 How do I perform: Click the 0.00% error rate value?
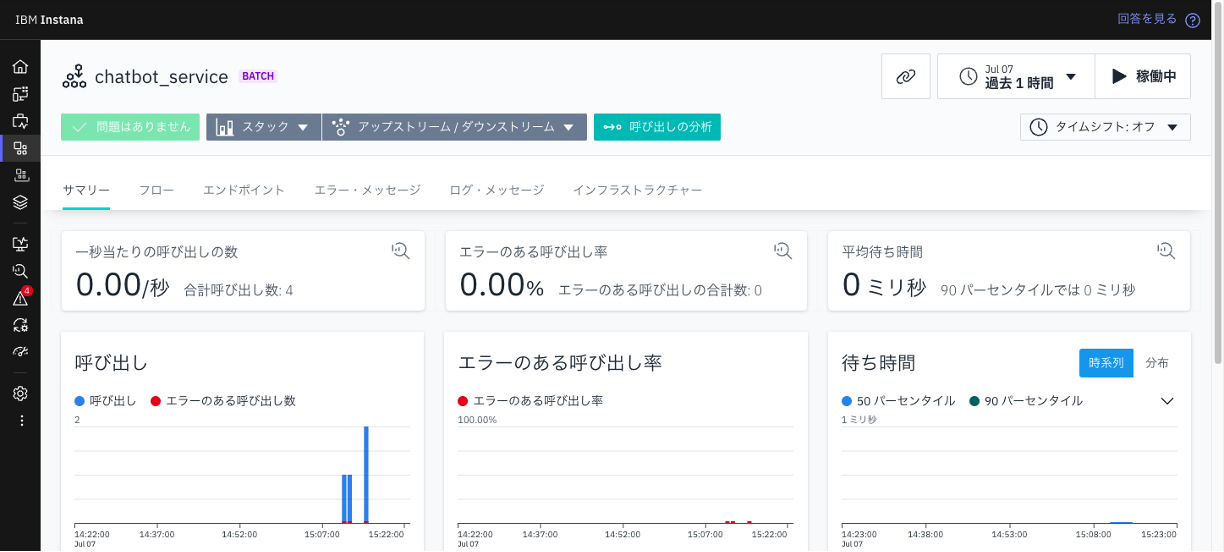[502, 285]
